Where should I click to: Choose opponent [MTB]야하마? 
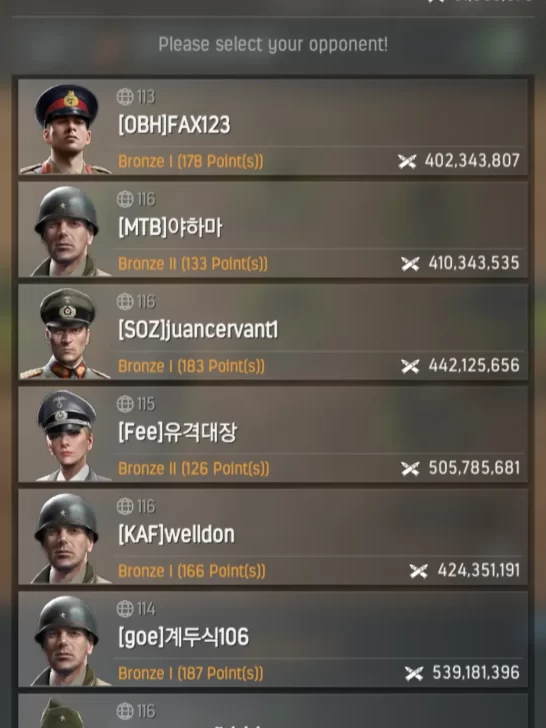click(x=273, y=229)
